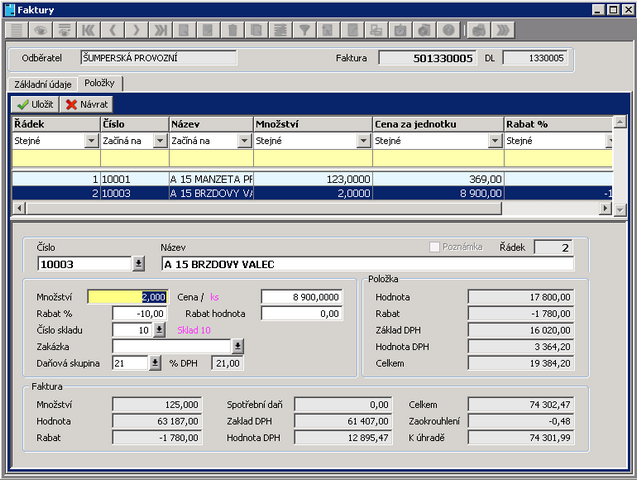Open Řádek column filter dropdown
Screen dimensions: 637x480
(x=92, y=142)
